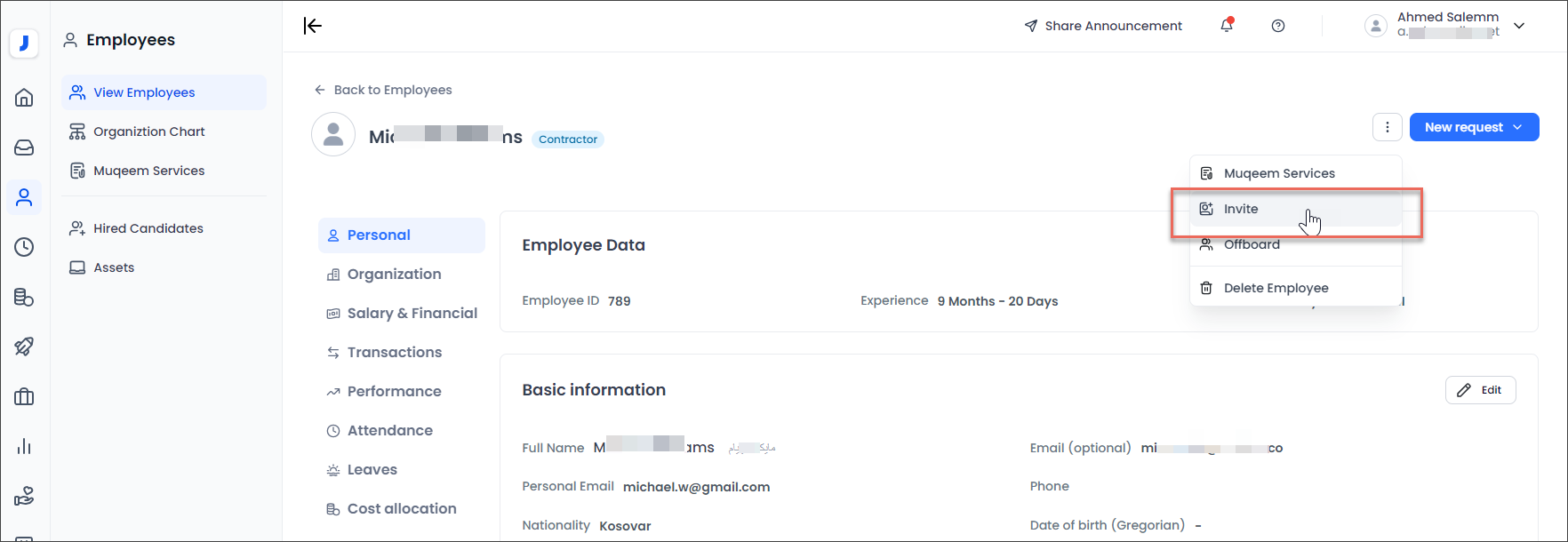1568x542 pixels.
Task: Select Invite from the context menu
Action: point(1241,209)
